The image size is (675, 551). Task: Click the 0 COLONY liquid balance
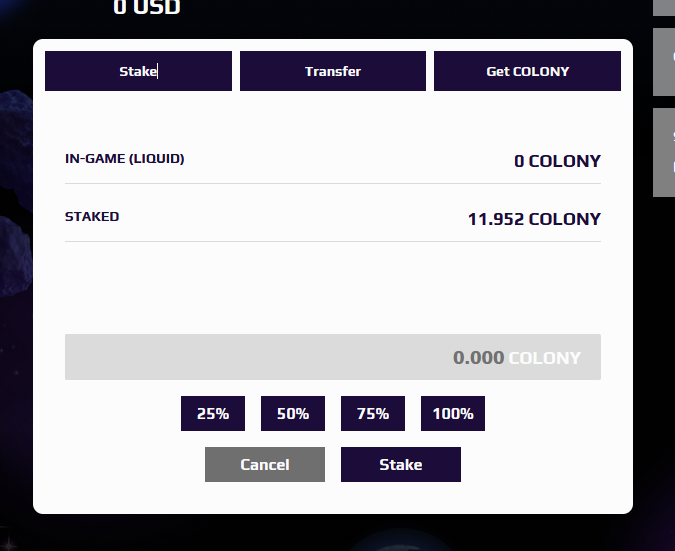click(557, 161)
